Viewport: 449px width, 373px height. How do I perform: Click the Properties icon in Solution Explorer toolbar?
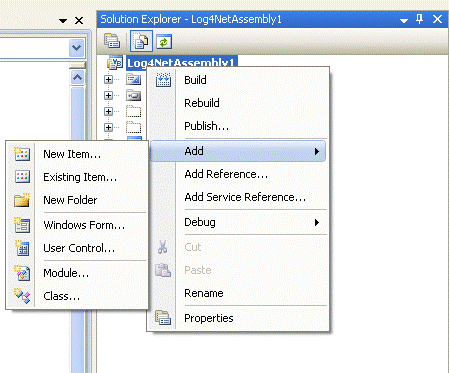pyautogui.click(x=112, y=41)
